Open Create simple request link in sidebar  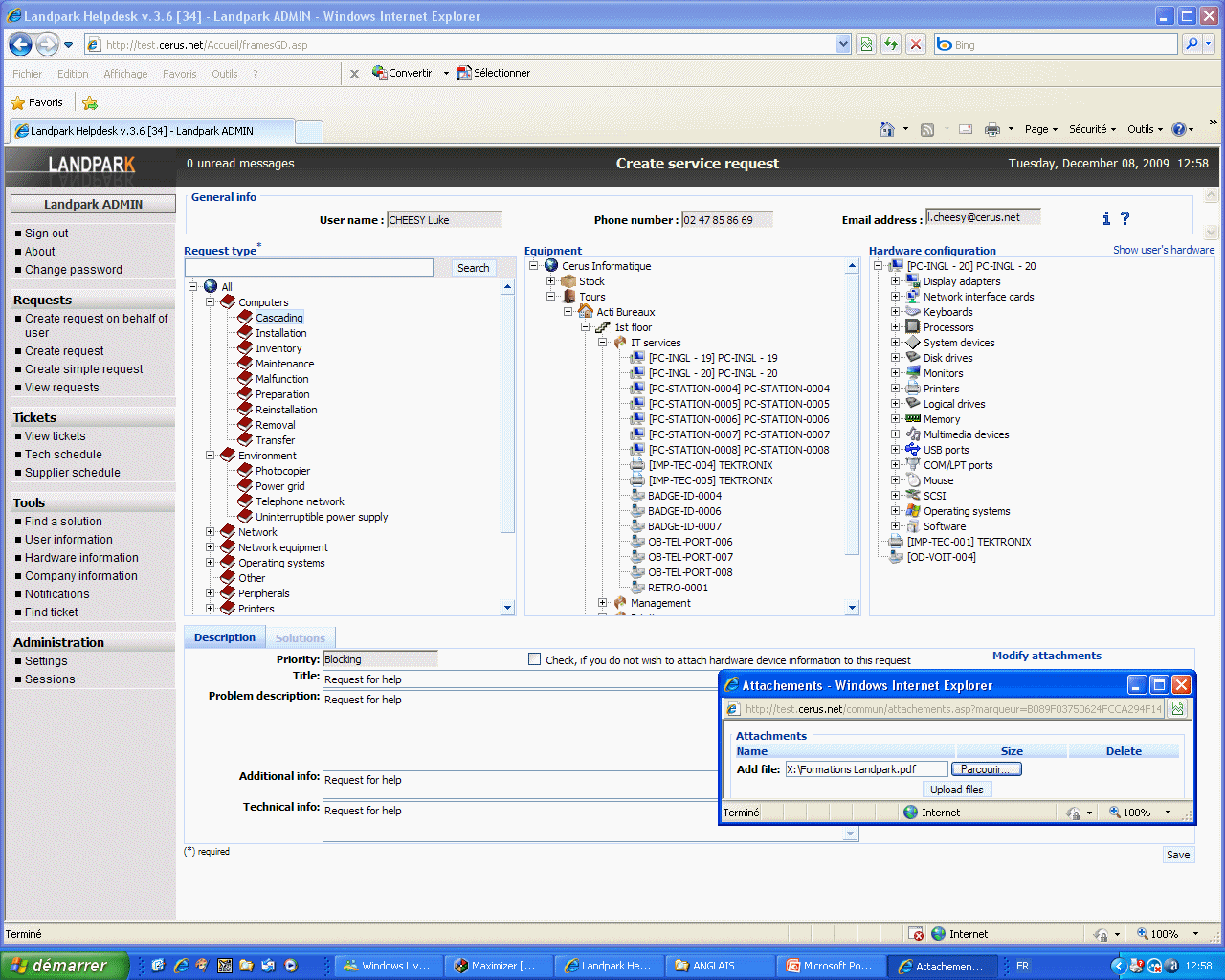[x=84, y=369]
